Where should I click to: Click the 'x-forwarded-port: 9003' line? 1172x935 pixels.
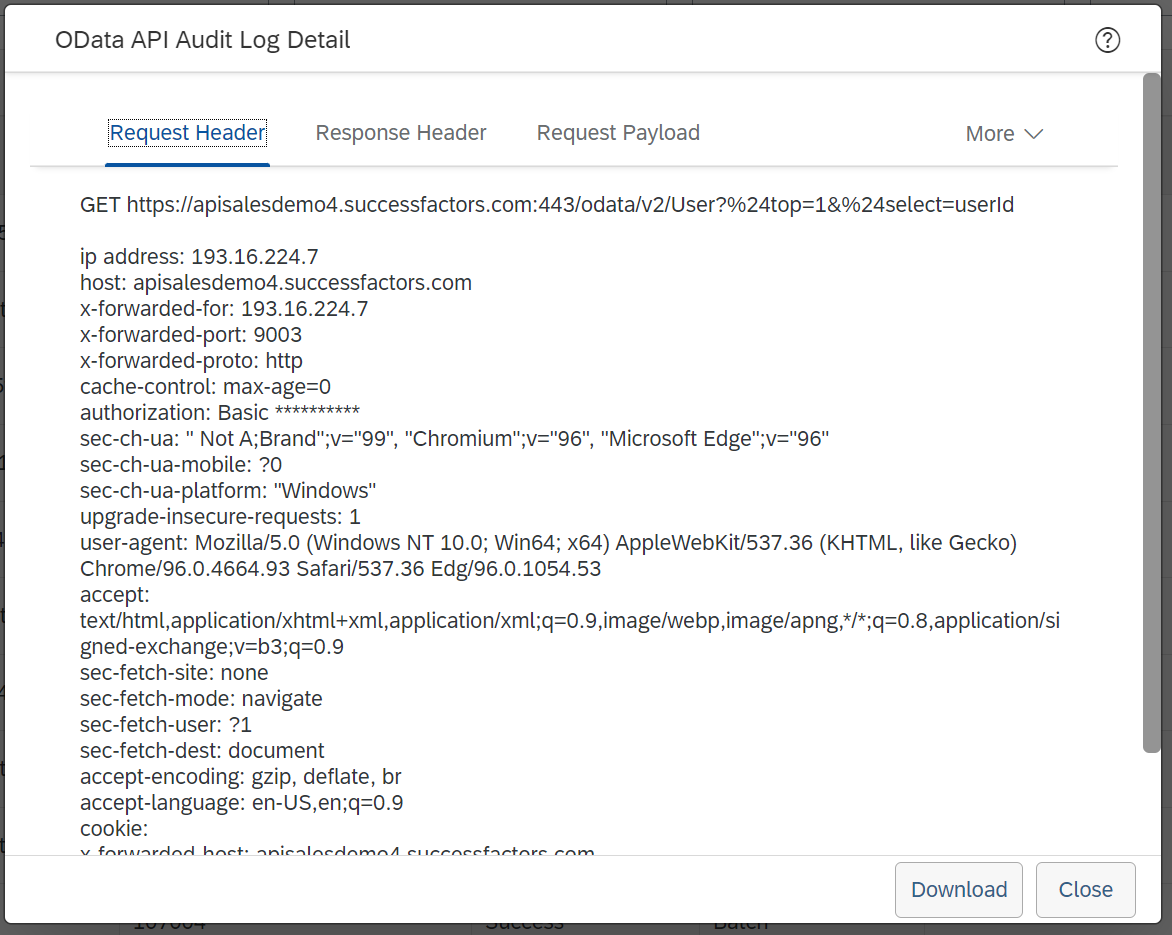point(191,335)
